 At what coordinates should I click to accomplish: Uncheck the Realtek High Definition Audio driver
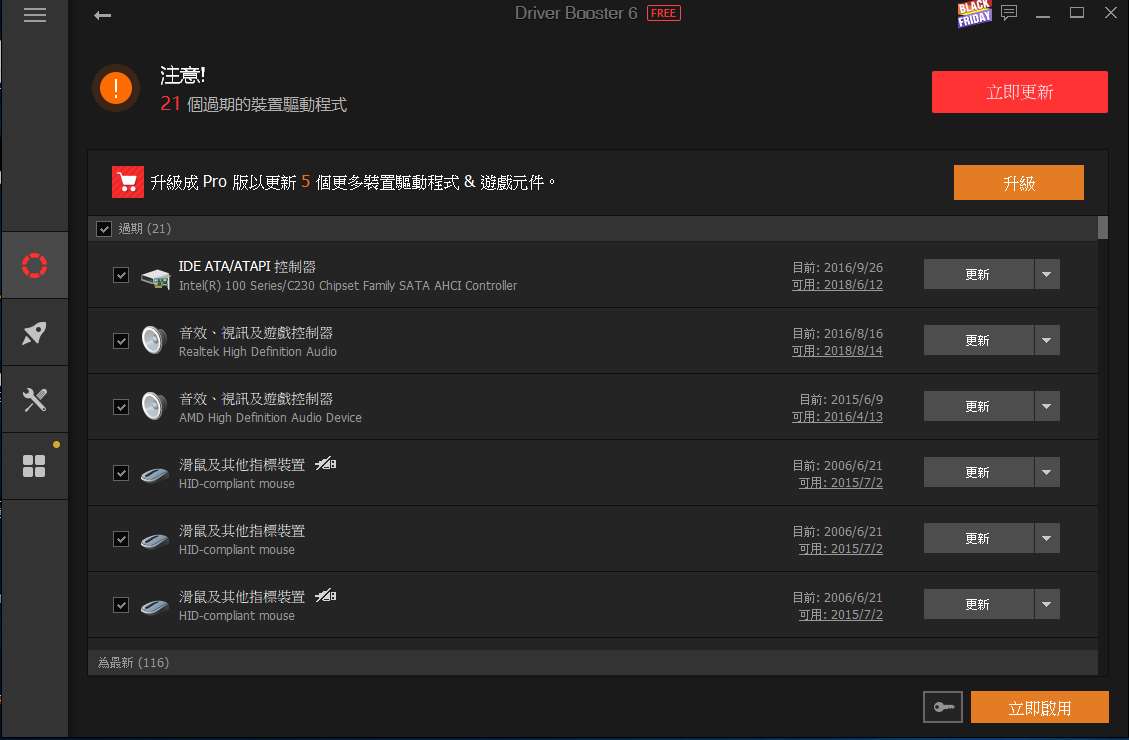(121, 340)
